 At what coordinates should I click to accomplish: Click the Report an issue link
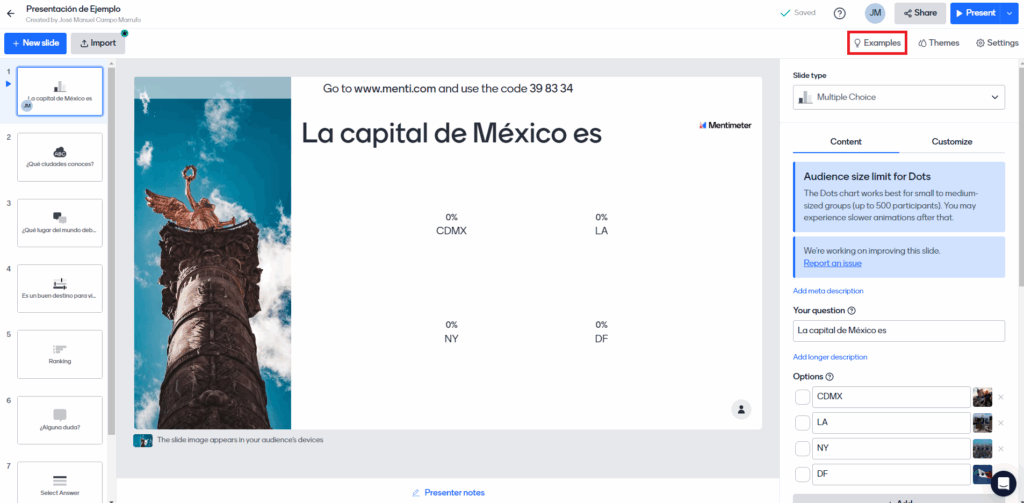[832, 263]
